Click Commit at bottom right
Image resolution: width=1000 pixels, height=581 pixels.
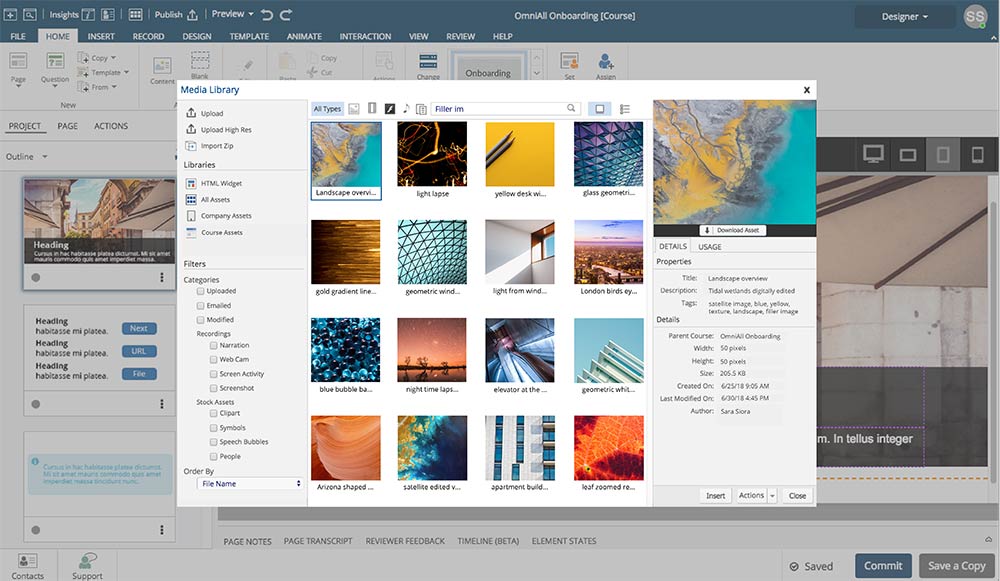(x=882, y=565)
